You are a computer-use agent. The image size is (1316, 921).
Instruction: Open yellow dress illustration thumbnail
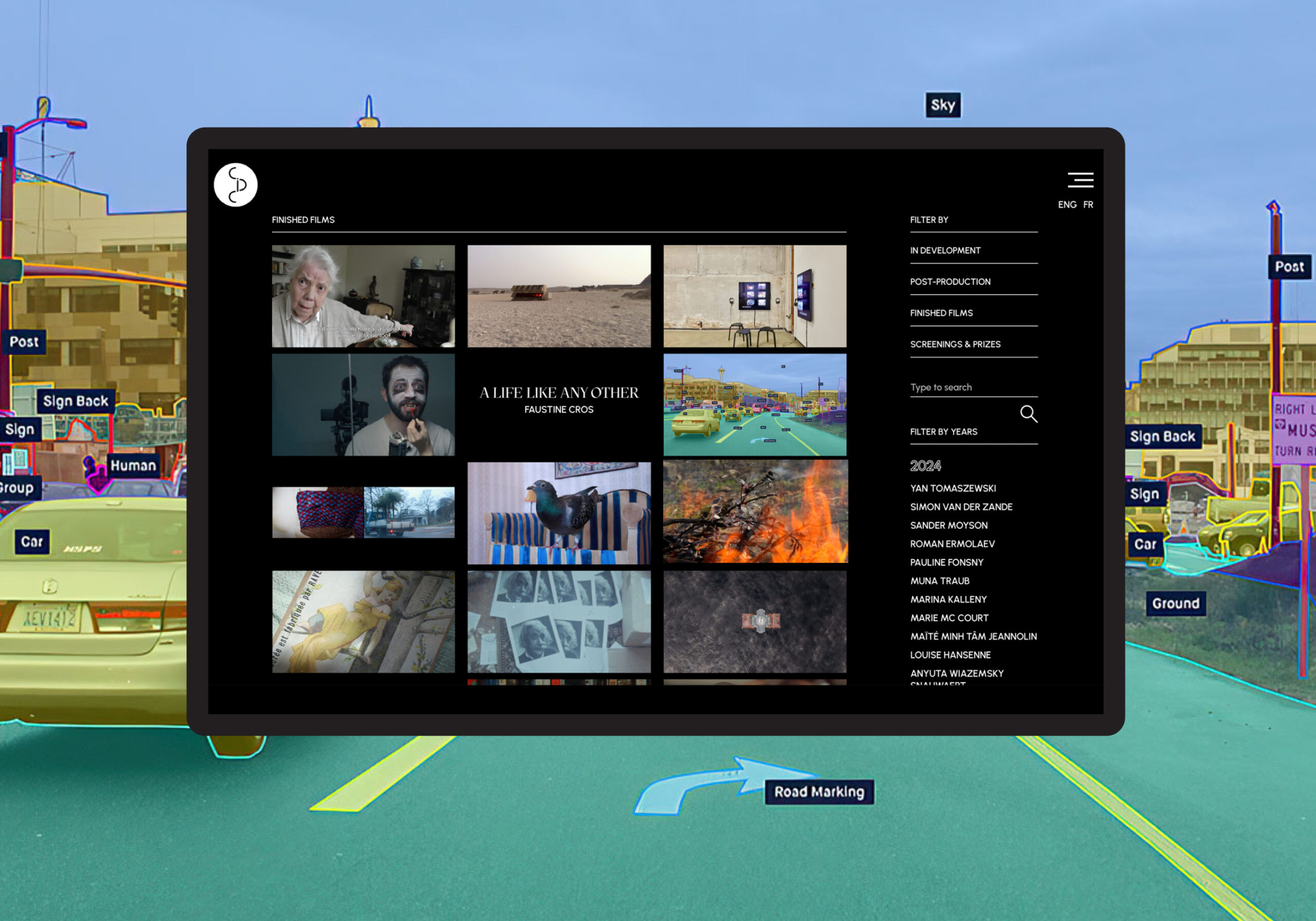click(363, 622)
